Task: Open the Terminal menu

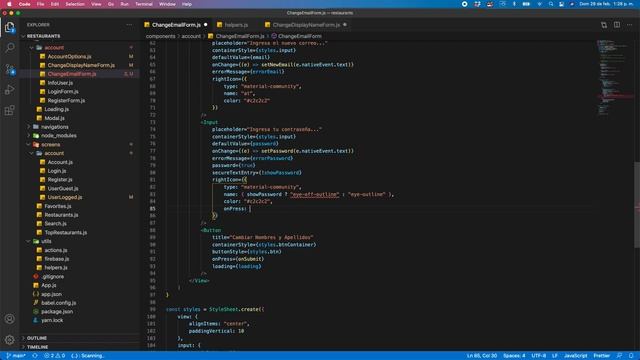Action: [144, 4]
